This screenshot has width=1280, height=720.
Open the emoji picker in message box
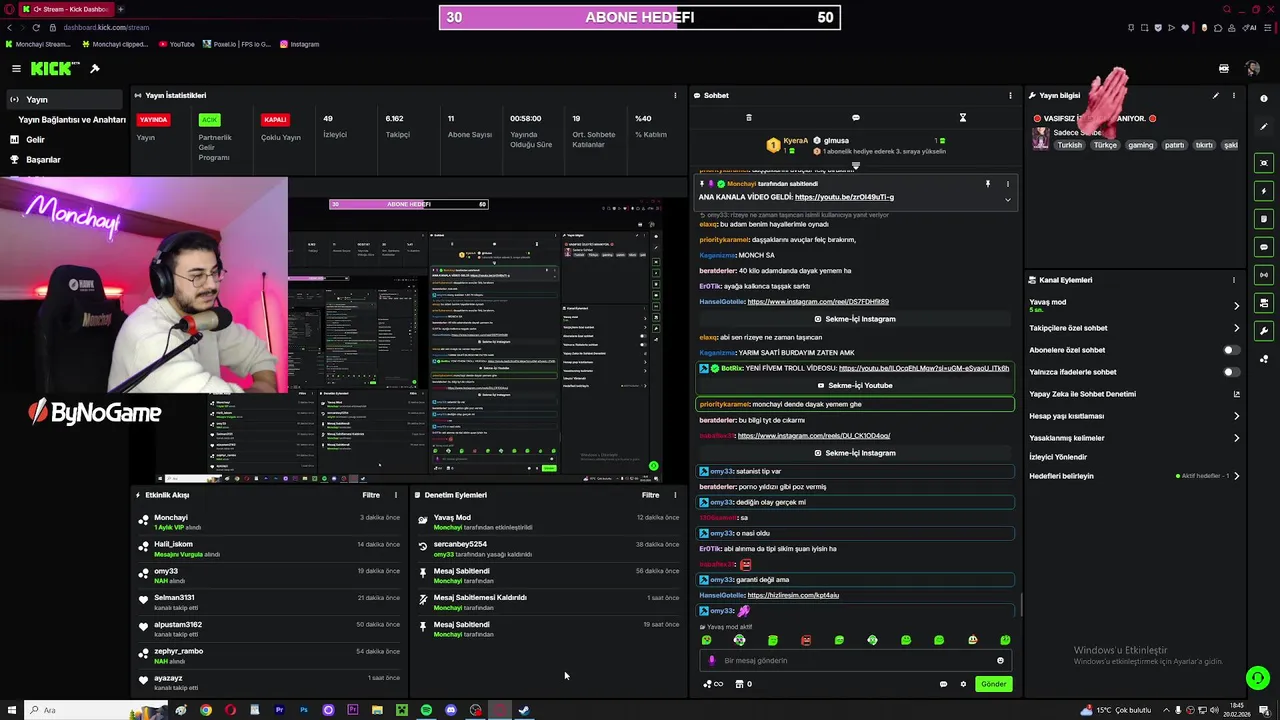click(1000, 661)
